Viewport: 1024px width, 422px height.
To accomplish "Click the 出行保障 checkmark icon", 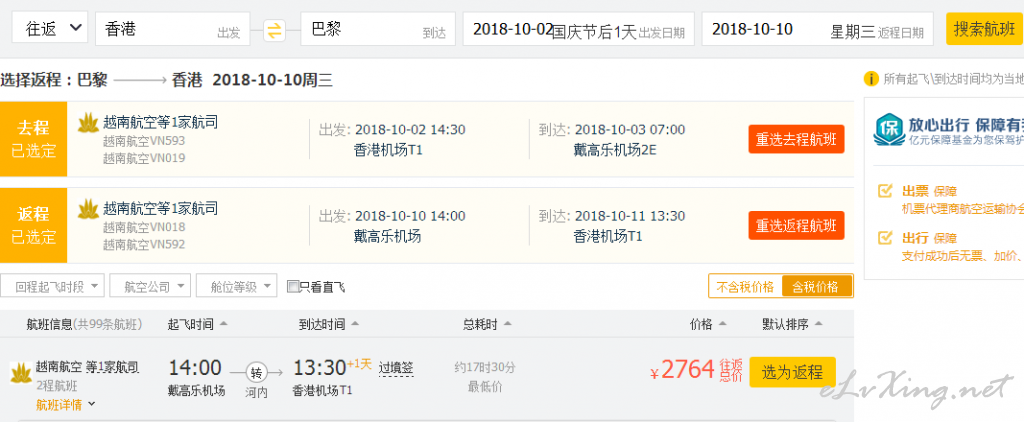I will coord(885,237).
